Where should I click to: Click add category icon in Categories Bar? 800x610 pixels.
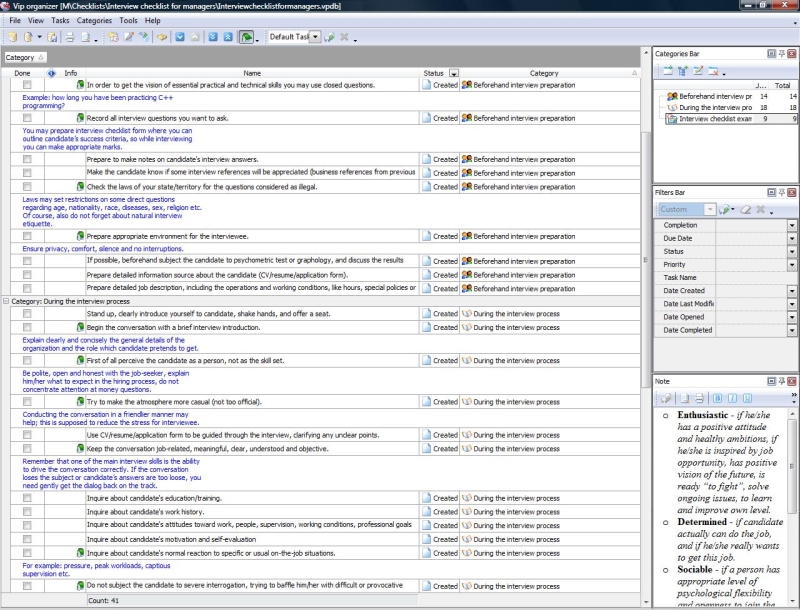coord(666,71)
